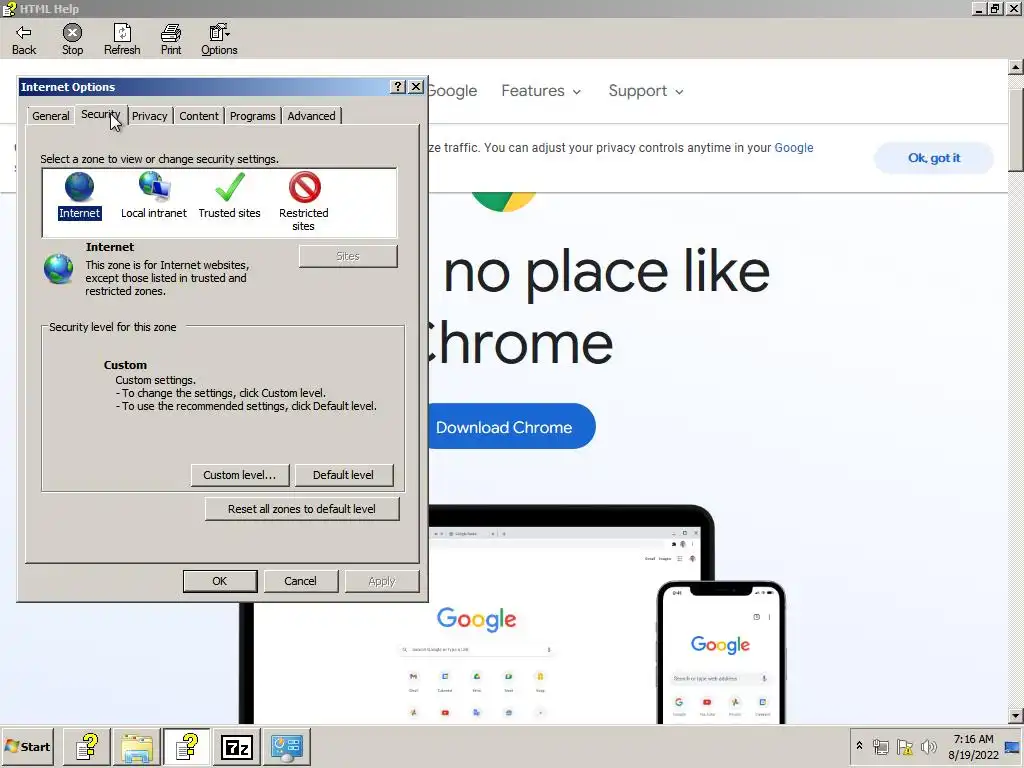
Task: Close the Internet Options dialog with X
Action: click(x=416, y=87)
